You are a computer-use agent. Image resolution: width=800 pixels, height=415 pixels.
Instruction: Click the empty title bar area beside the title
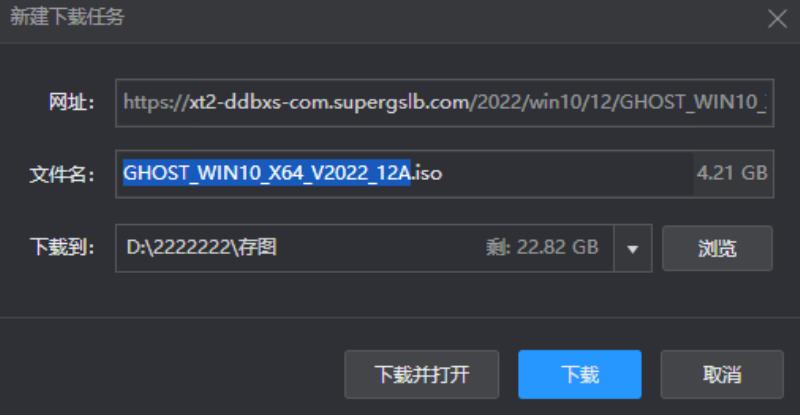pyautogui.click(x=444, y=19)
